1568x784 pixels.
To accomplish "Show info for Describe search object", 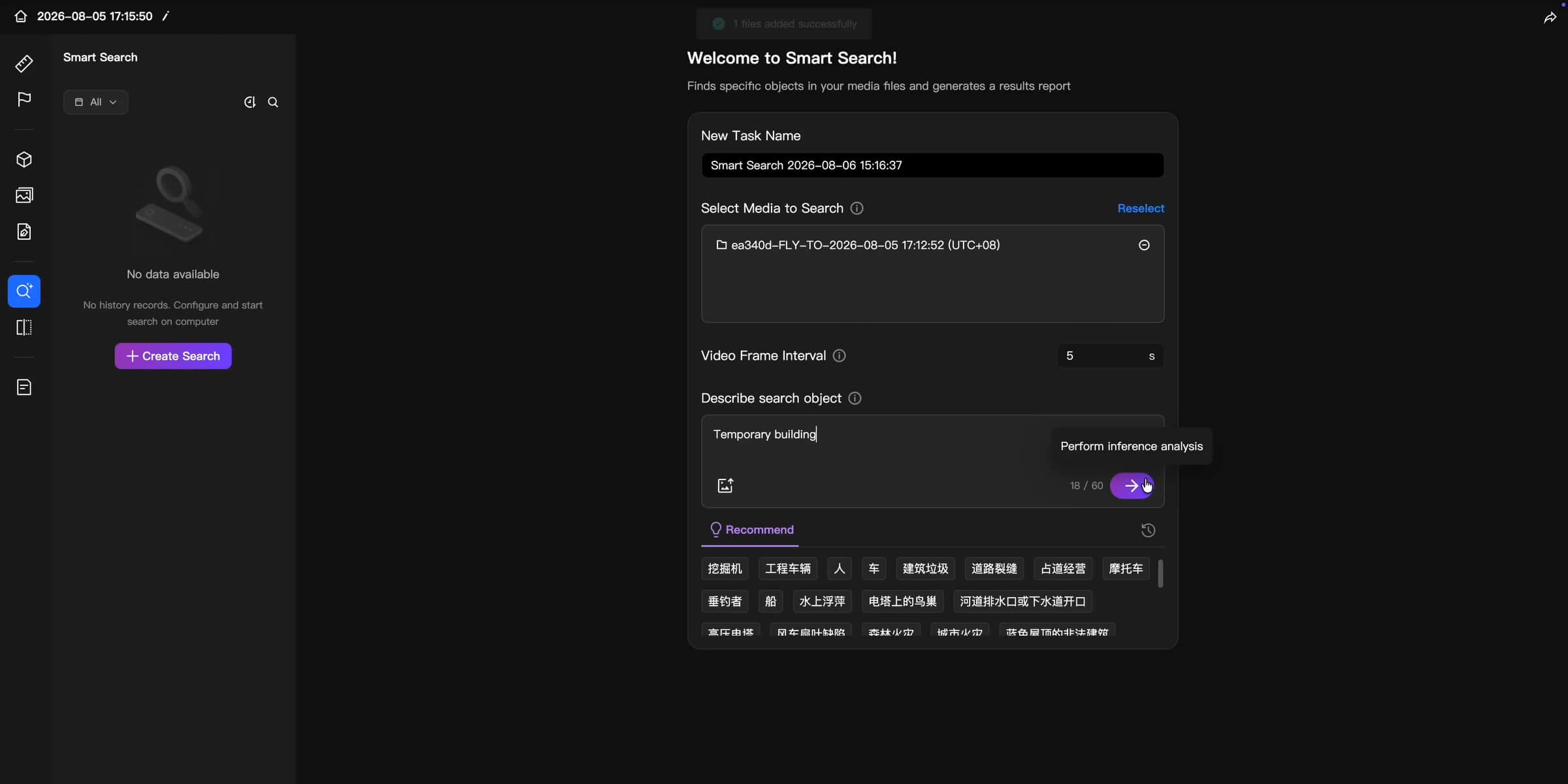I will pos(855,399).
